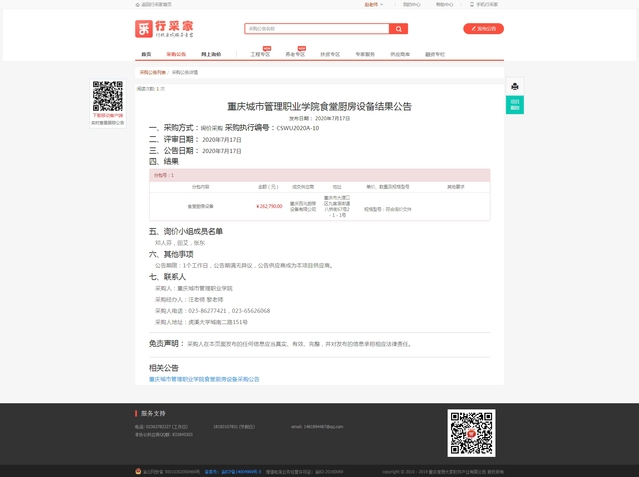
Task: Click the announcement title 重庆城市管理职业学院食堂厨房设备结果公告
Action: click(319, 106)
